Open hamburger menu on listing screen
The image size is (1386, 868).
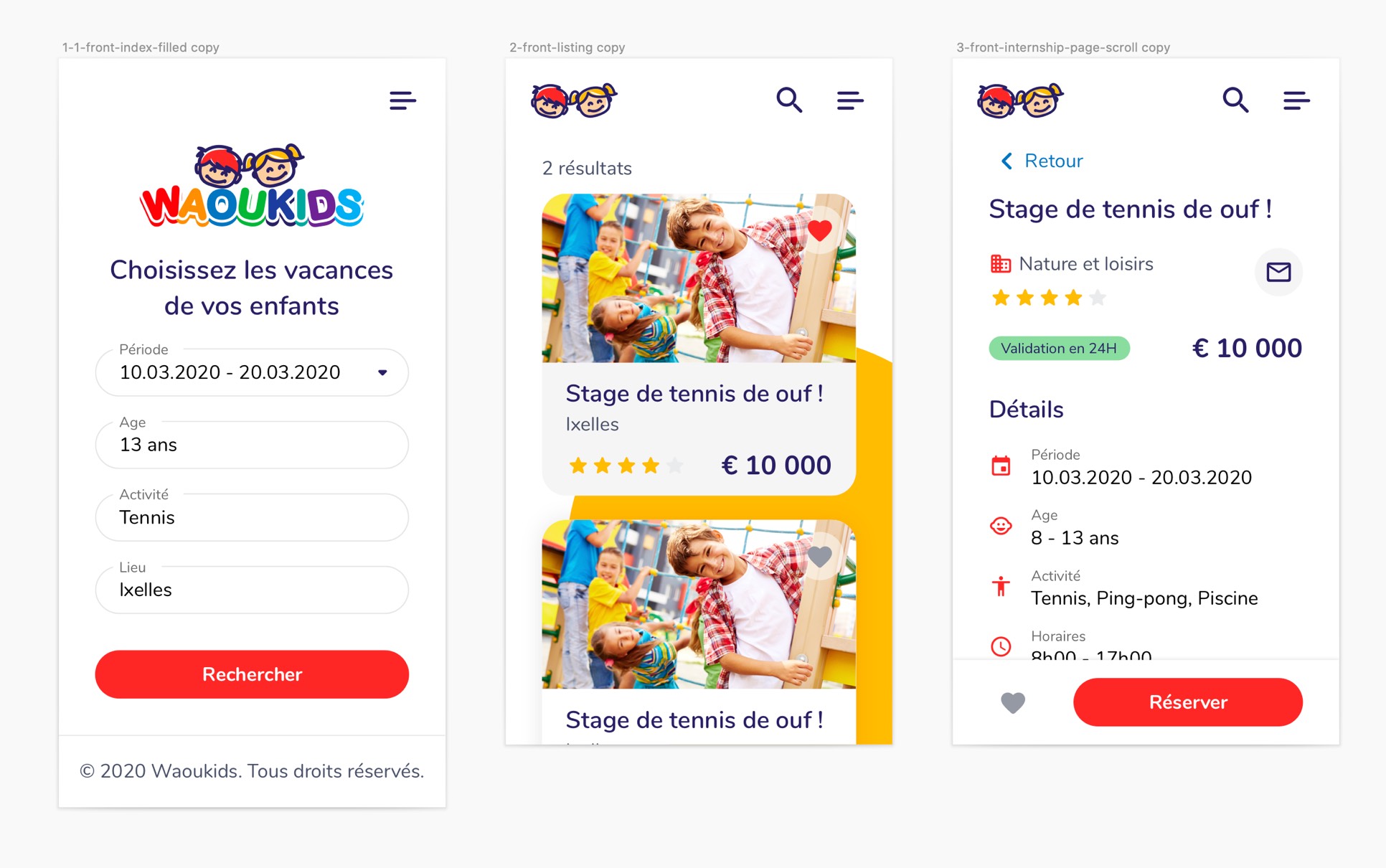(x=850, y=100)
